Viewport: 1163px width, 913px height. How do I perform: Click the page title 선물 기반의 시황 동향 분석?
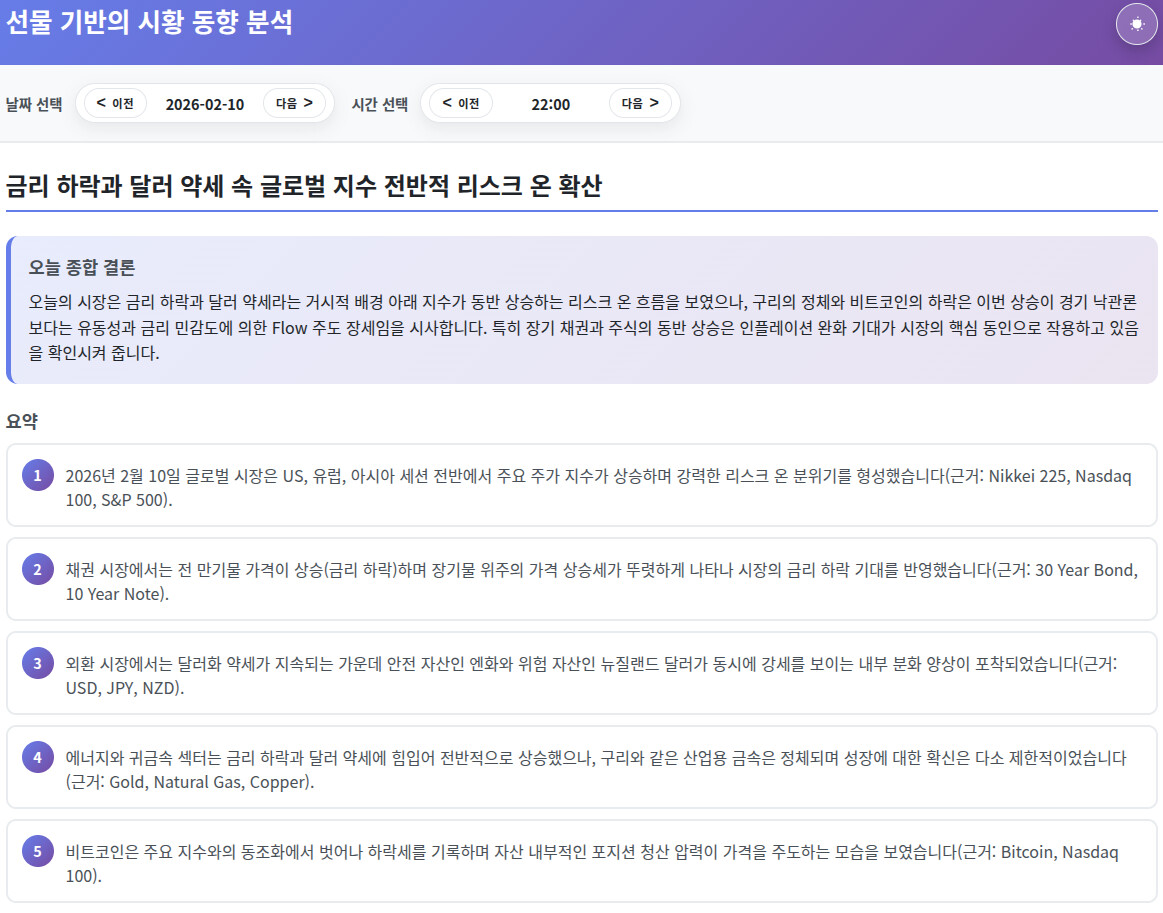150,23
